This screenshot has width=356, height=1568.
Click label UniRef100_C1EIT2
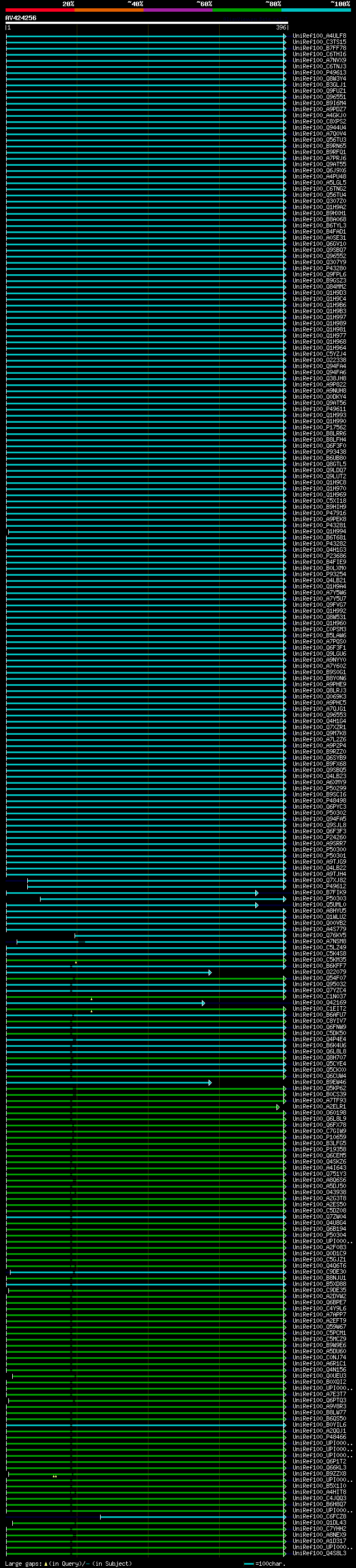click(x=319, y=1008)
